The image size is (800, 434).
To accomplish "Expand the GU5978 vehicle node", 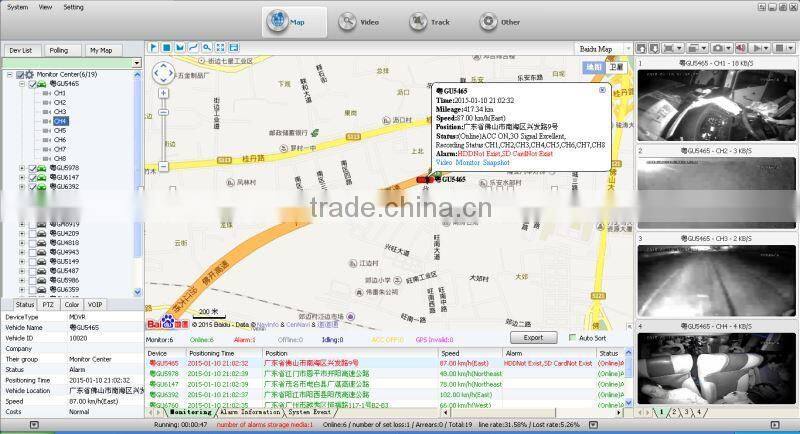I will pos(22,168).
